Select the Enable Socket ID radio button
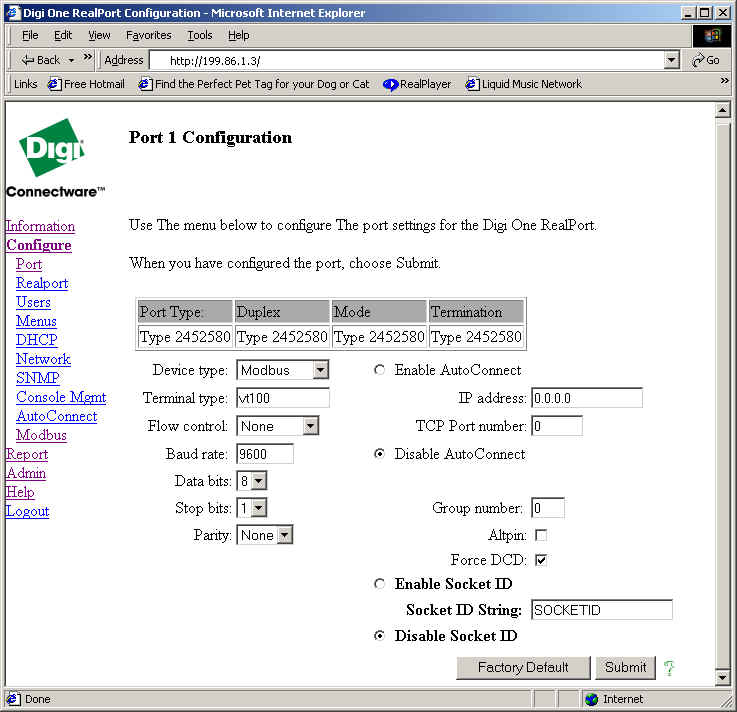Viewport: 737px width, 712px height. coord(379,584)
